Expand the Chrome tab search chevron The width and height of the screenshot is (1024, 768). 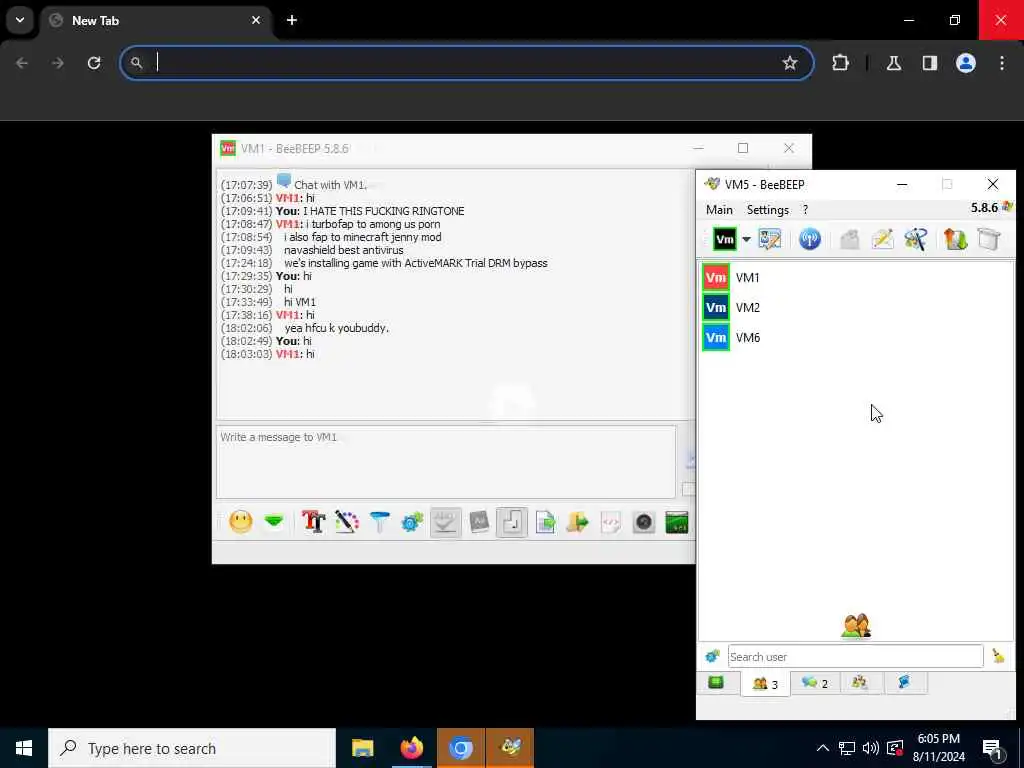[20, 20]
